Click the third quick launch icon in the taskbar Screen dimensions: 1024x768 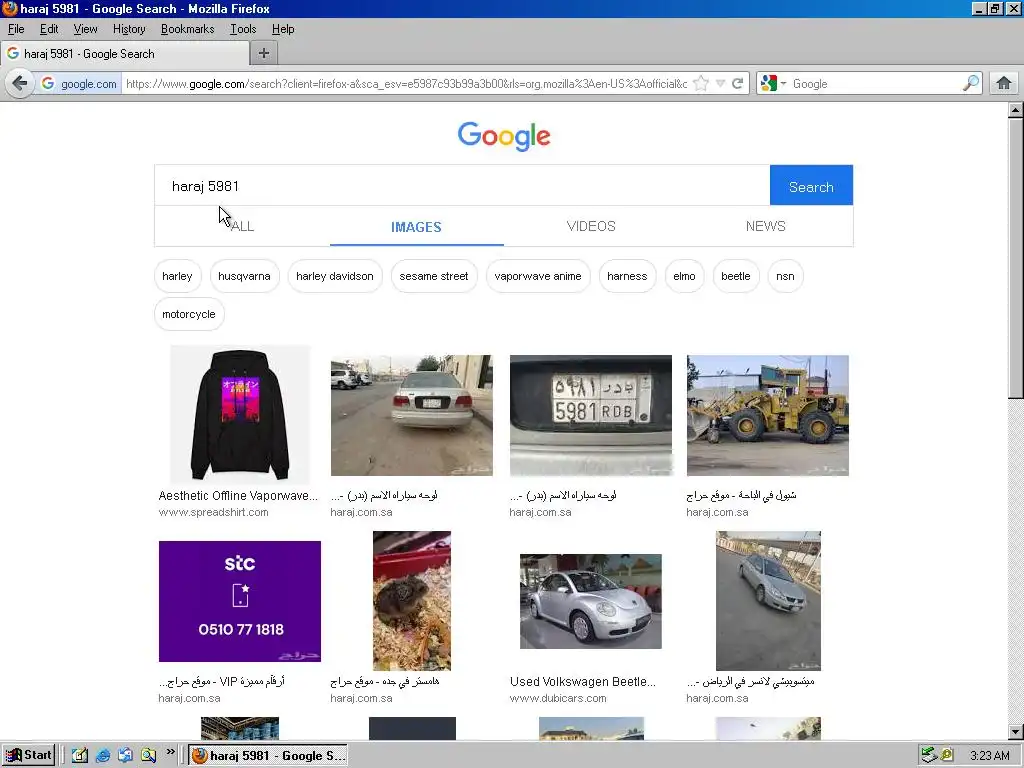(x=125, y=756)
